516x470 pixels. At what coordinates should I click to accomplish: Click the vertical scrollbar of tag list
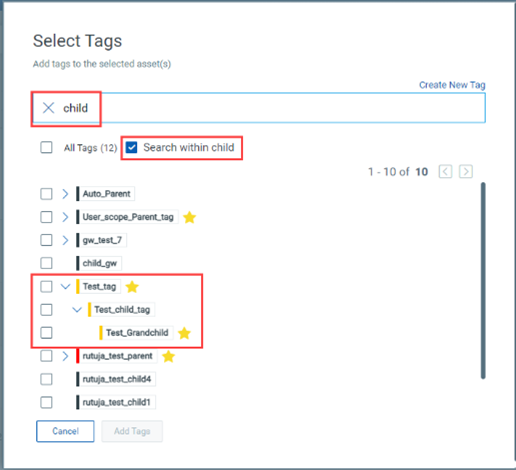[x=483, y=280]
